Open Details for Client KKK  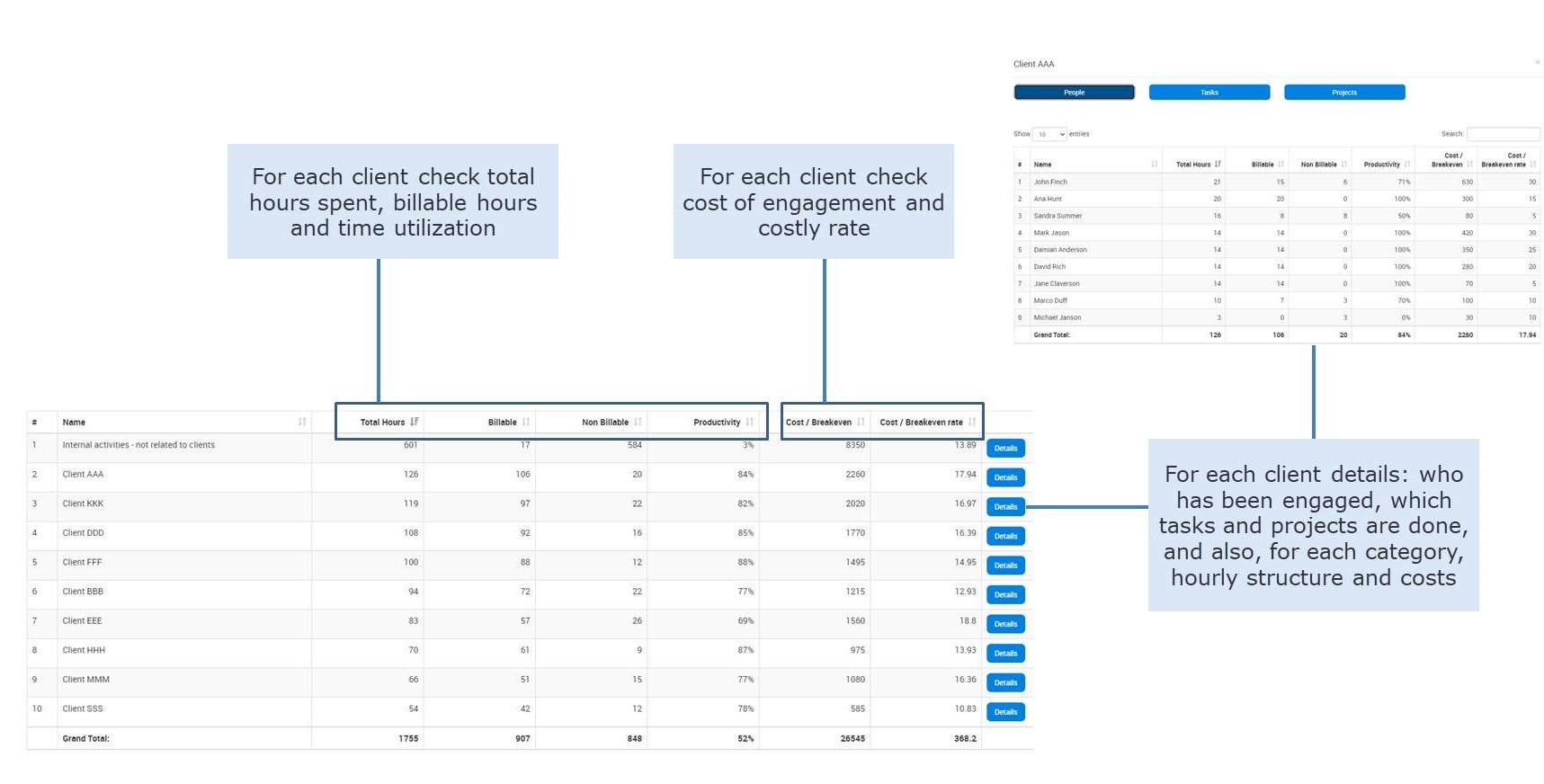(1005, 507)
